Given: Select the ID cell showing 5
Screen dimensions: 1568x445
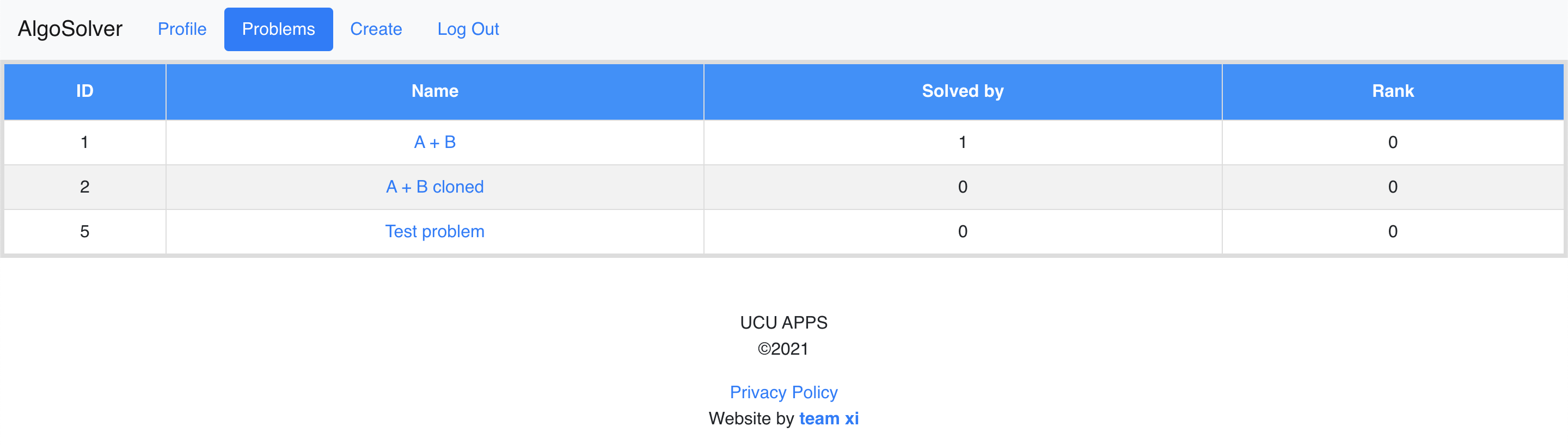Looking at the screenshot, I should [84, 232].
